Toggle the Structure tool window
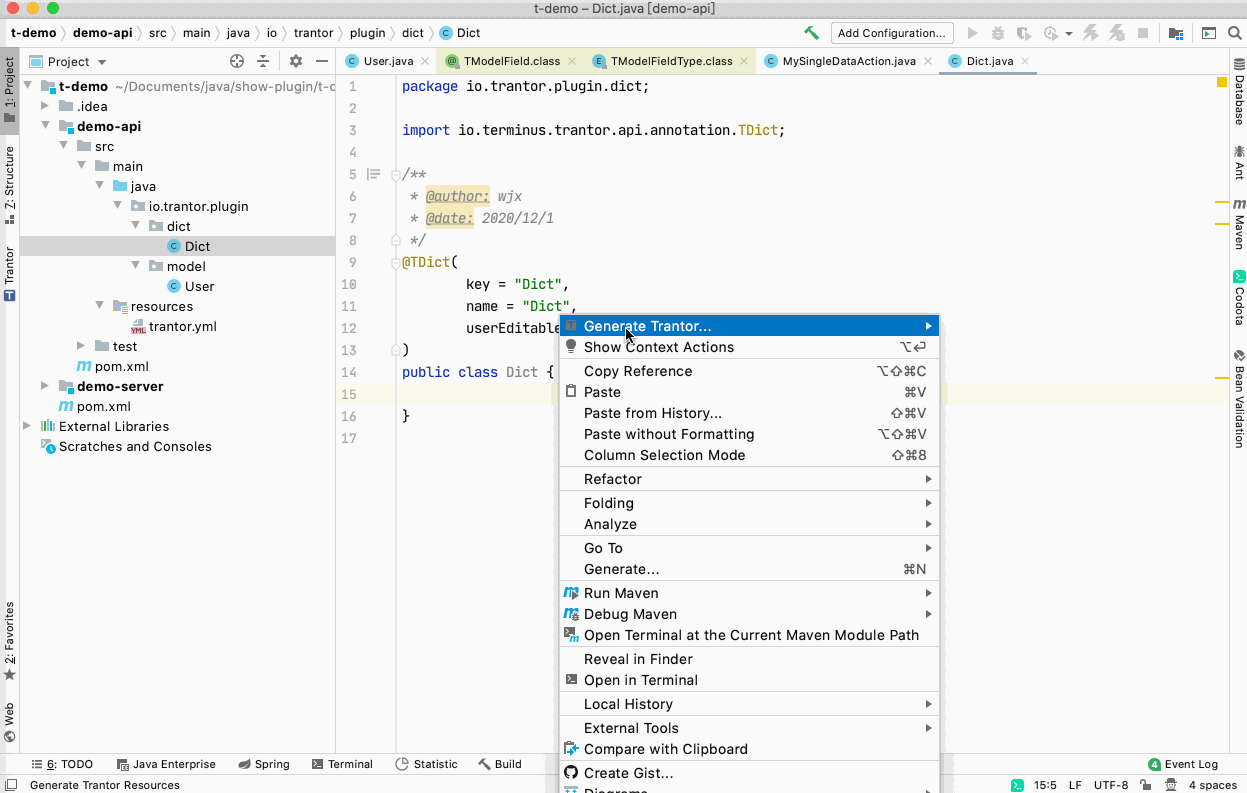The height and width of the screenshot is (793, 1247). (x=9, y=178)
